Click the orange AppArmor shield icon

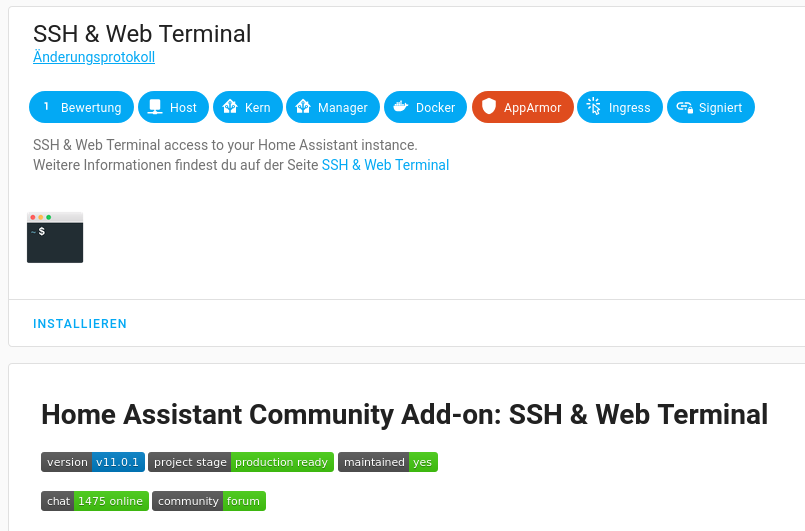click(x=489, y=107)
